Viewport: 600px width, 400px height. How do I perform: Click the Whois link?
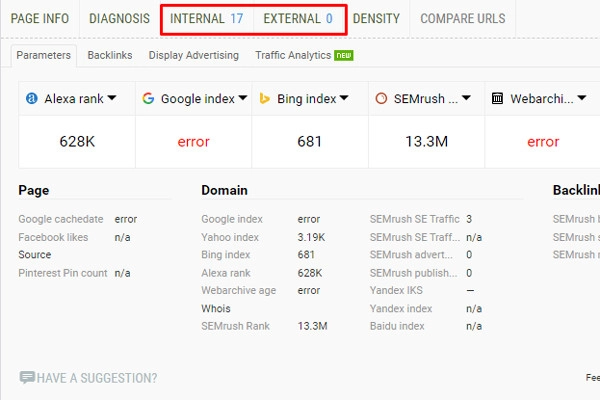(x=215, y=309)
